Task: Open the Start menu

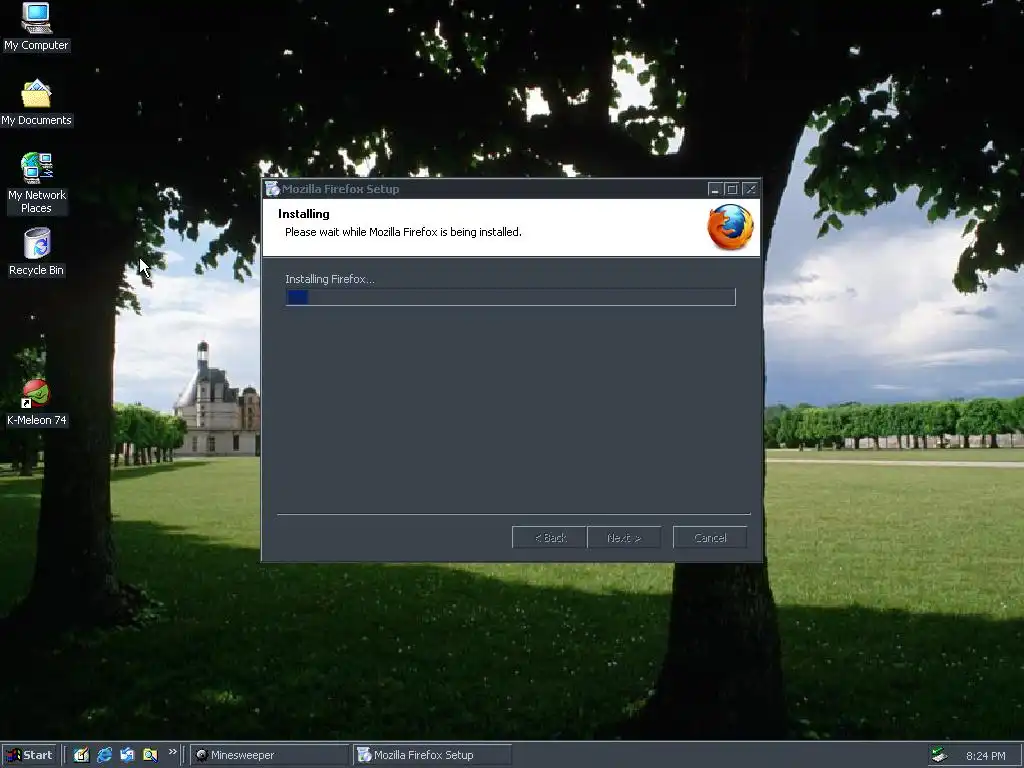Action: 29,755
